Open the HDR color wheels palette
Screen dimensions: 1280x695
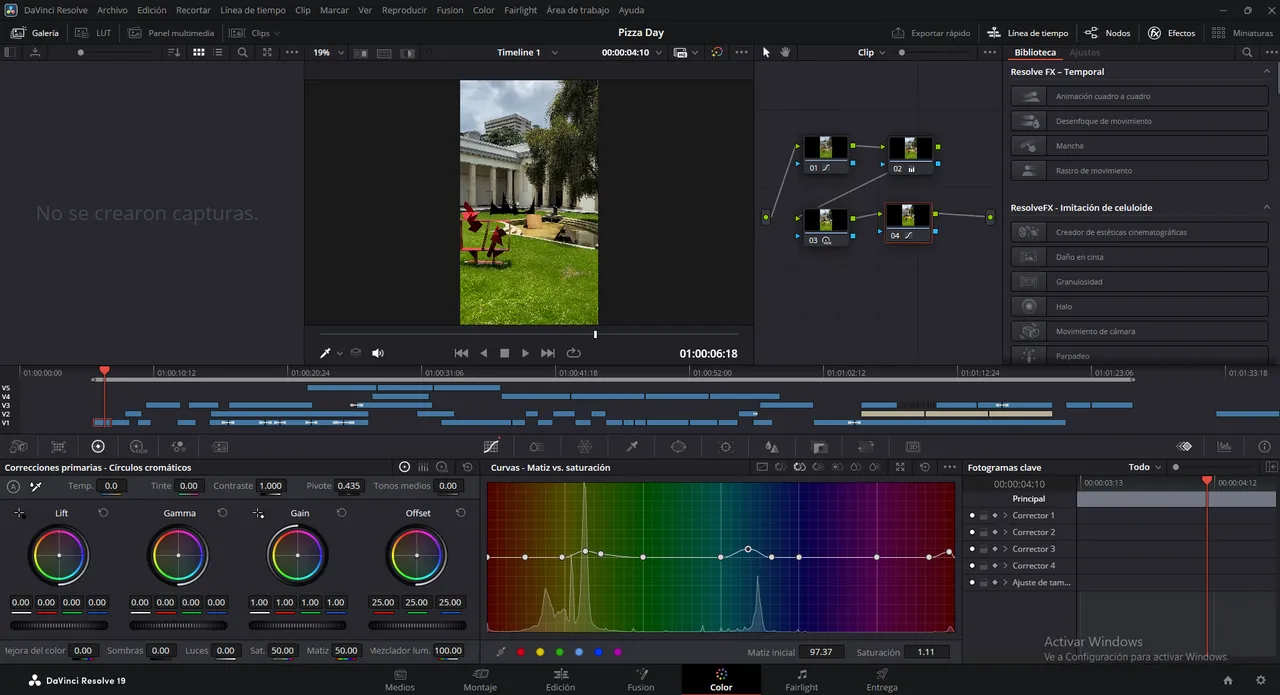pyautogui.click(x=138, y=447)
